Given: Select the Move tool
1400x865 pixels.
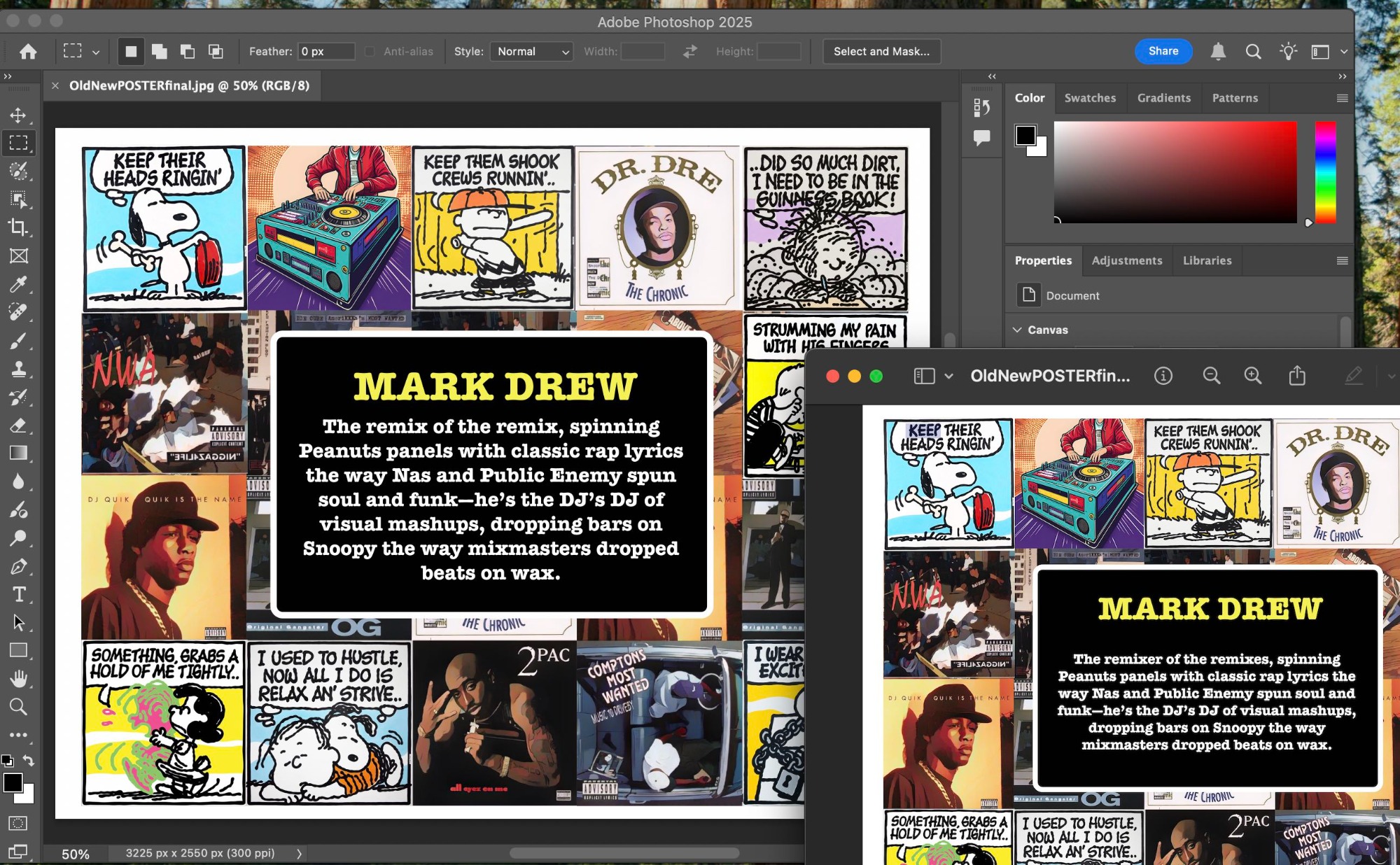Looking at the screenshot, I should coord(18,115).
